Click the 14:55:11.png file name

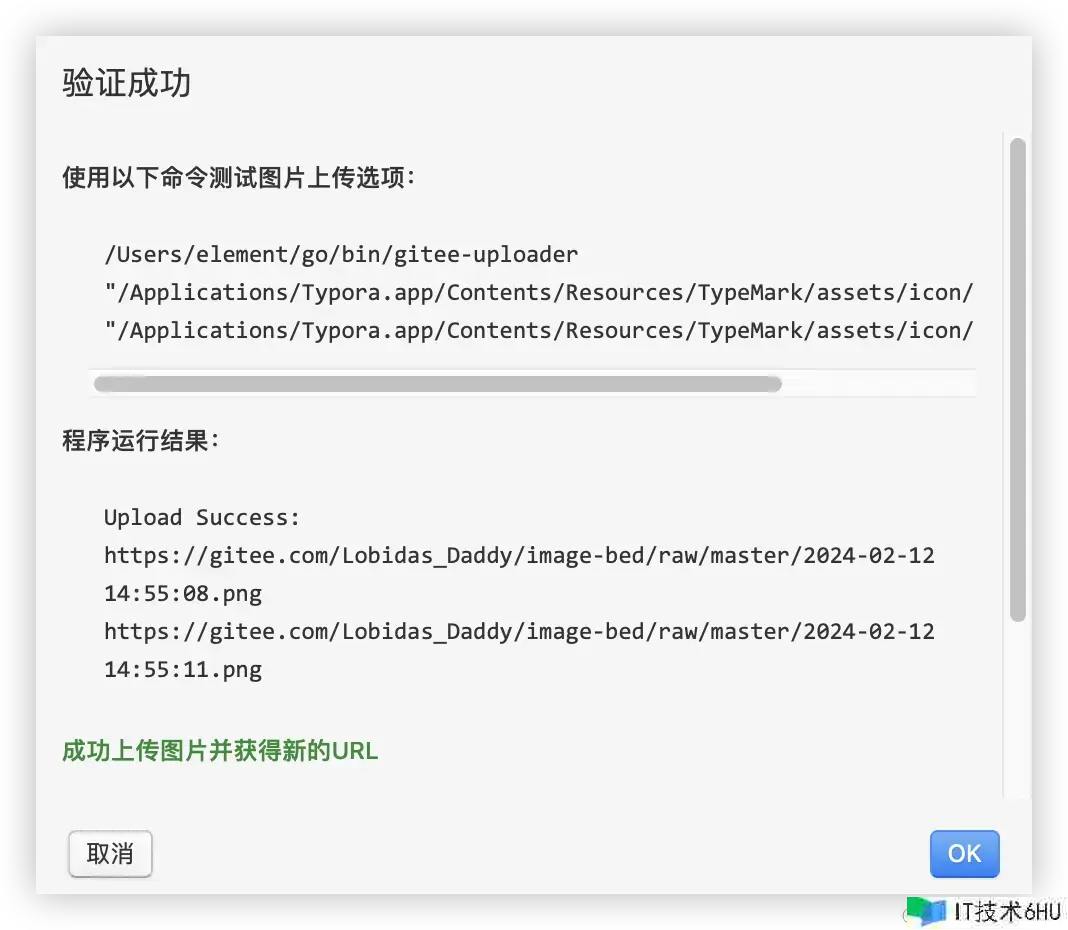coord(183,670)
